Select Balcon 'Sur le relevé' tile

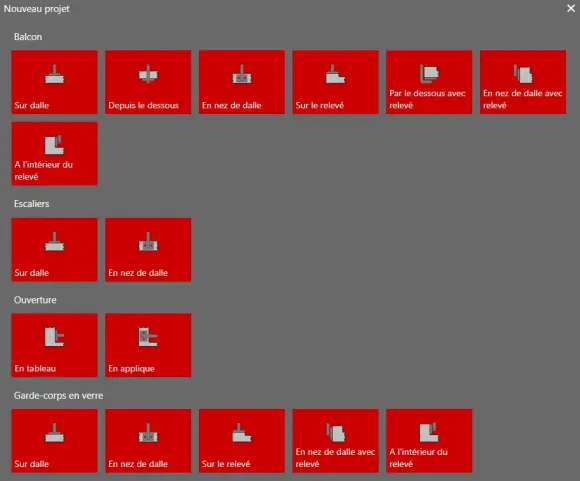pyautogui.click(x=335, y=82)
